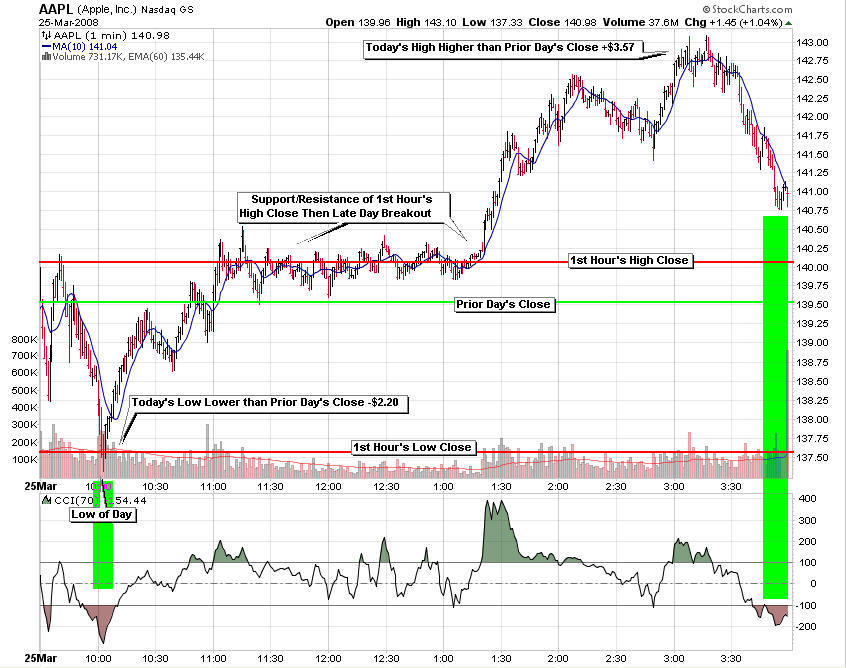The height and width of the screenshot is (668, 846).
Task: Click the blue MA(10) line legend marker
Action: pyautogui.click(x=46, y=47)
